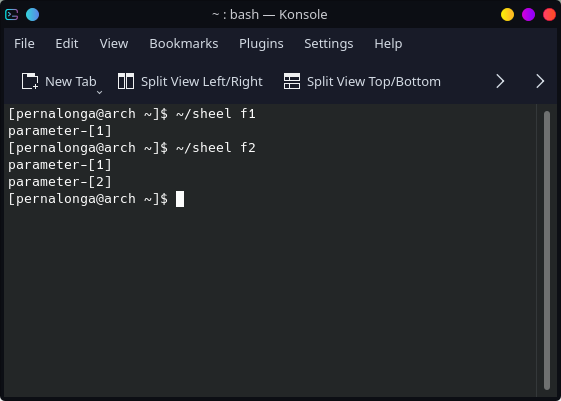Click the blue circle pin button in title bar
Screen dimensions: 561x401
pyautogui.click(x=32, y=15)
